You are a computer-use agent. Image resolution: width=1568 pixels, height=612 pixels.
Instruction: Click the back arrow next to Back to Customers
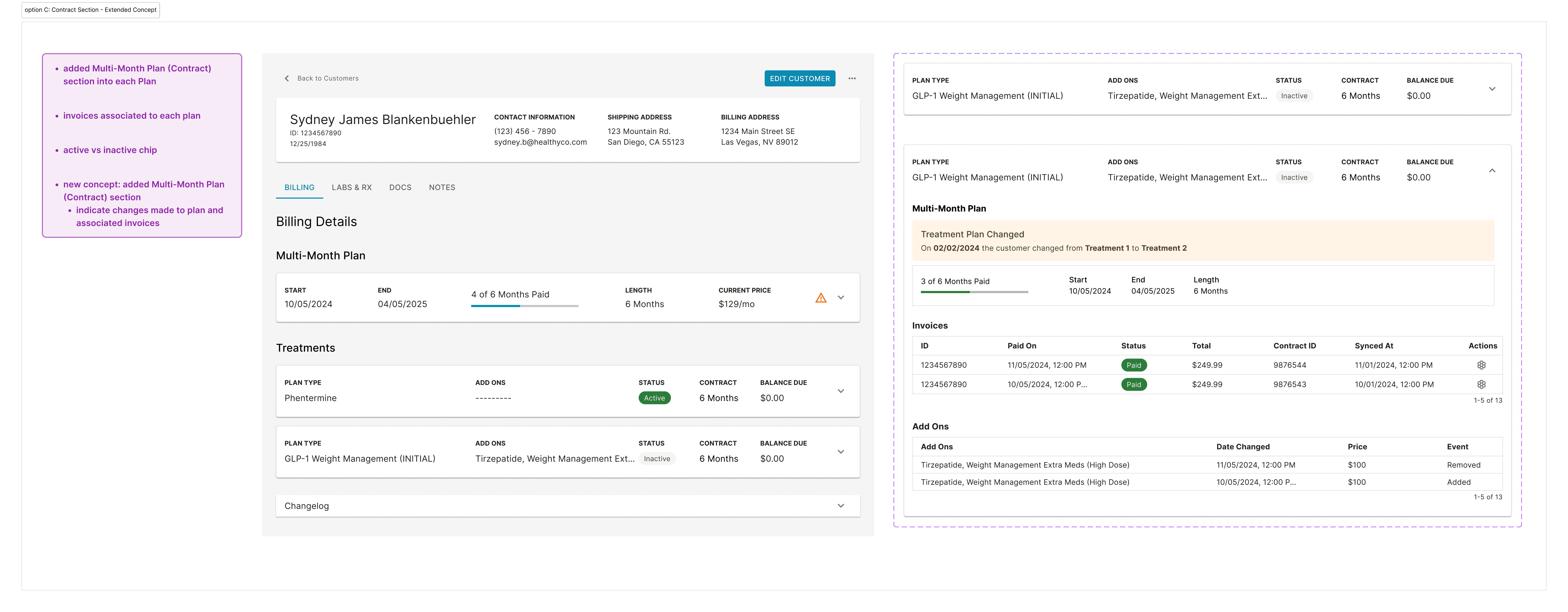(x=287, y=78)
